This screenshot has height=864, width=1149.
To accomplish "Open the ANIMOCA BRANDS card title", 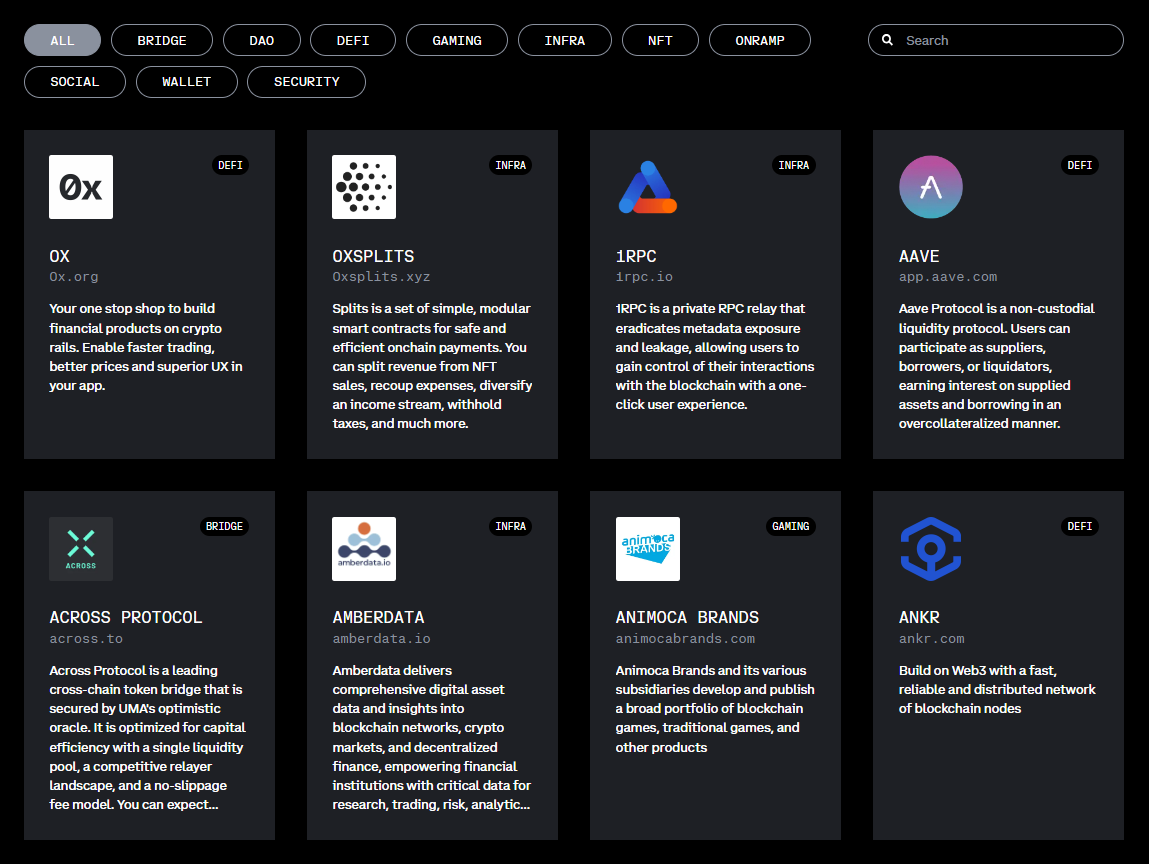I will coord(687,617).
